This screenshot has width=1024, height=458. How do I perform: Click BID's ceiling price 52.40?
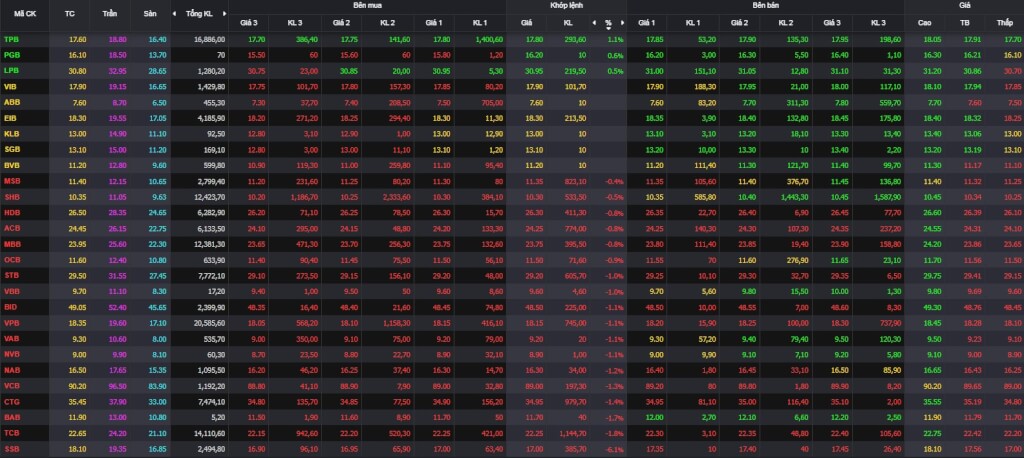(x=118, y=306)
